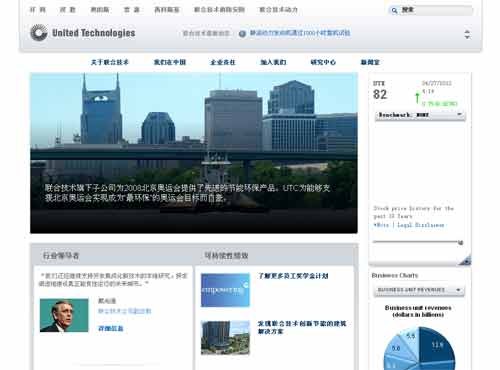The image size is (500, 370).
Task: Click the magnifier icon in the search box
Action: point(394,10)
